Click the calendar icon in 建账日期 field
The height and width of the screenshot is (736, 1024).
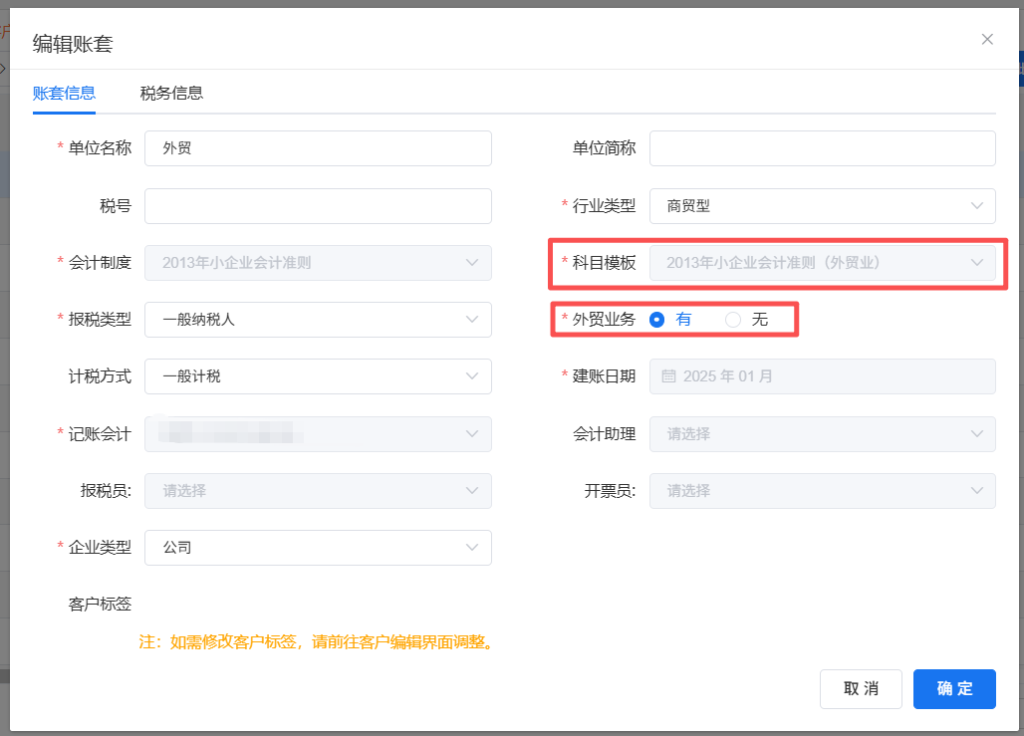coord(669,377)
